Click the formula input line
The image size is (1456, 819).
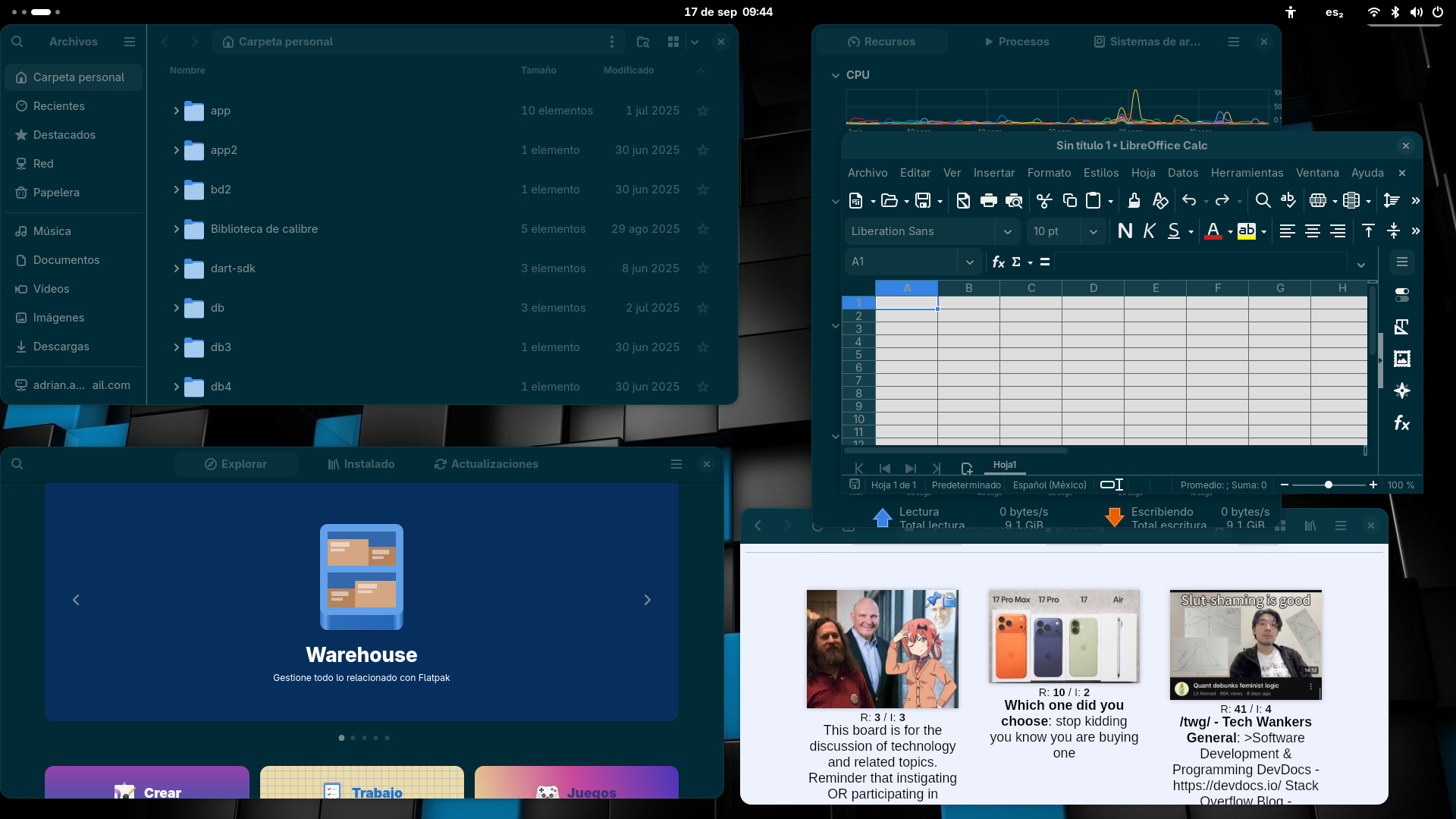tap(1200, 262)
